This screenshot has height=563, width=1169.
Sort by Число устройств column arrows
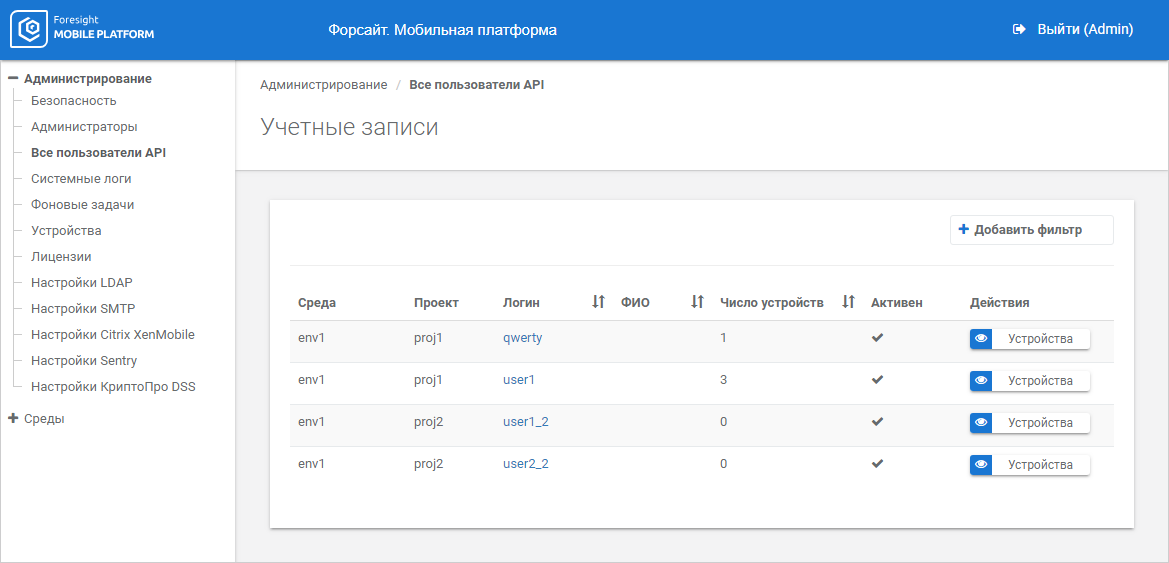click(x=848, y=302)
